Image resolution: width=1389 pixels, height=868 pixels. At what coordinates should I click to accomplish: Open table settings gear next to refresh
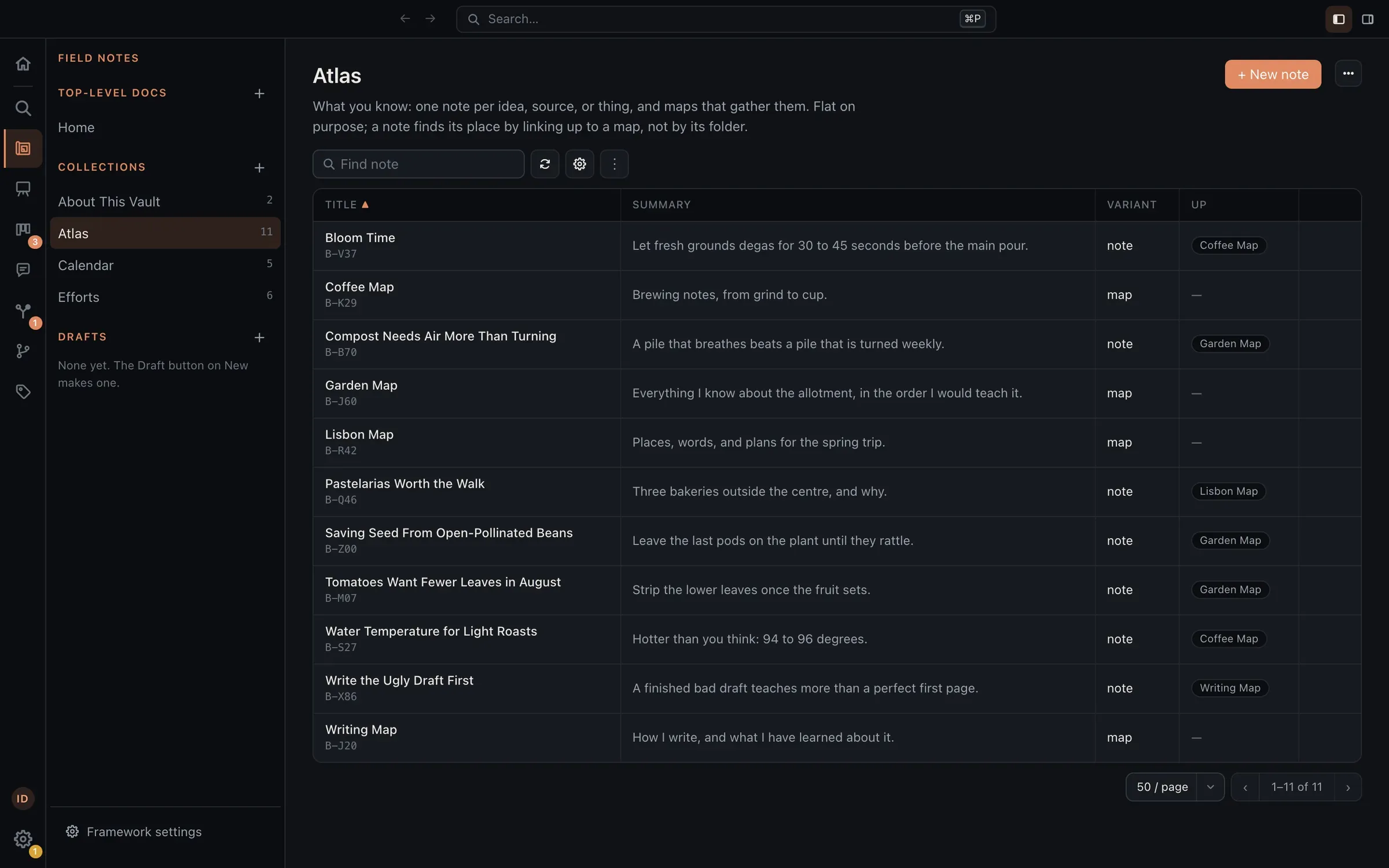579,164
